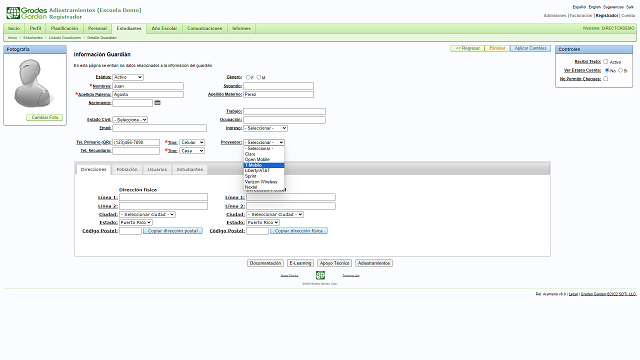The width and height of the screenshot is (640, 360).
Task: Select the F gender radio button
Action: pos(248,77)
